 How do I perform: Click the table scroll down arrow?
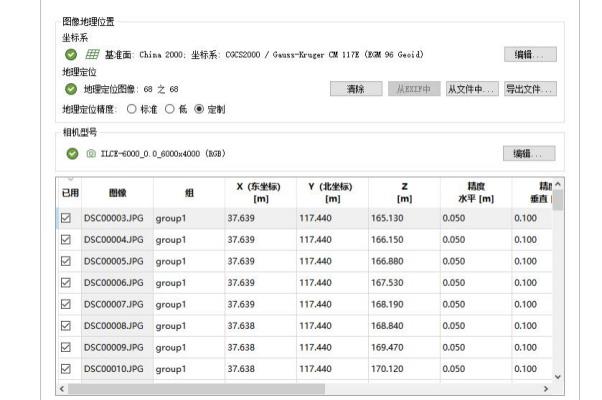click(x=558, y=374)
